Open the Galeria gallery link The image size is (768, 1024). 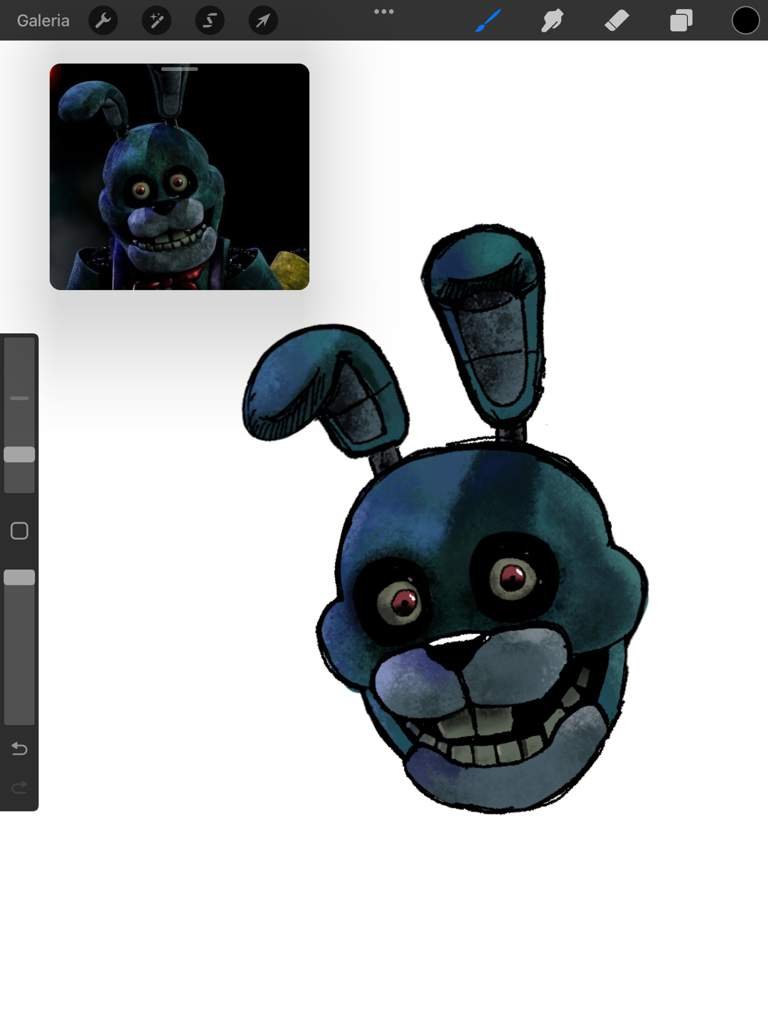coord(43,21)
